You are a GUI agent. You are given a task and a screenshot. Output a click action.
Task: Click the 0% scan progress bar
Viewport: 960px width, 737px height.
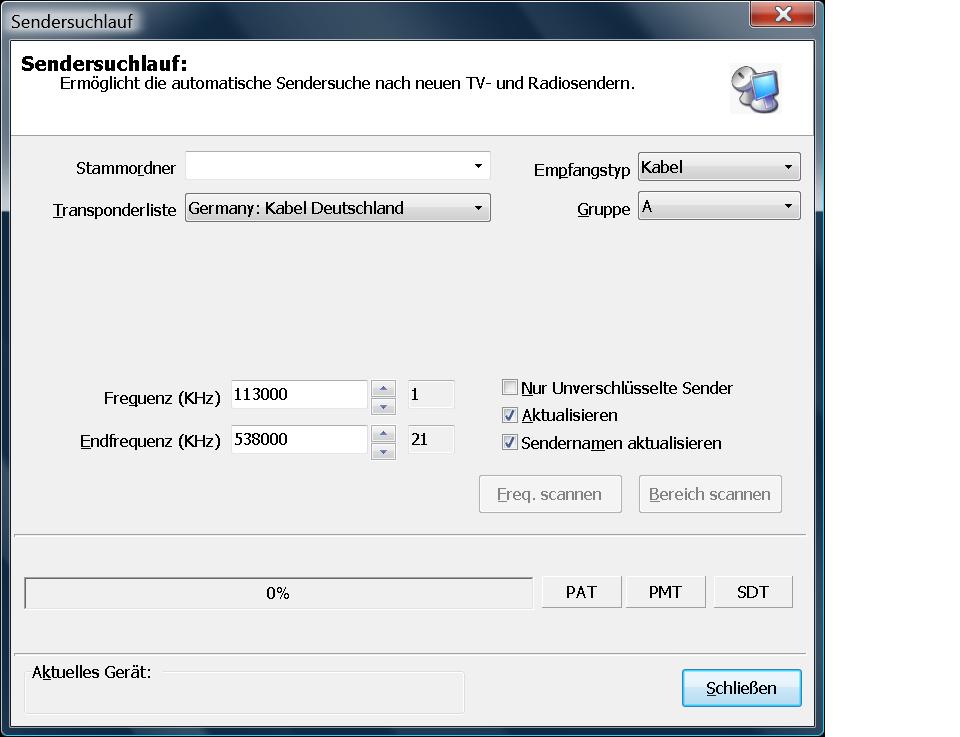[x=278, y=593]
